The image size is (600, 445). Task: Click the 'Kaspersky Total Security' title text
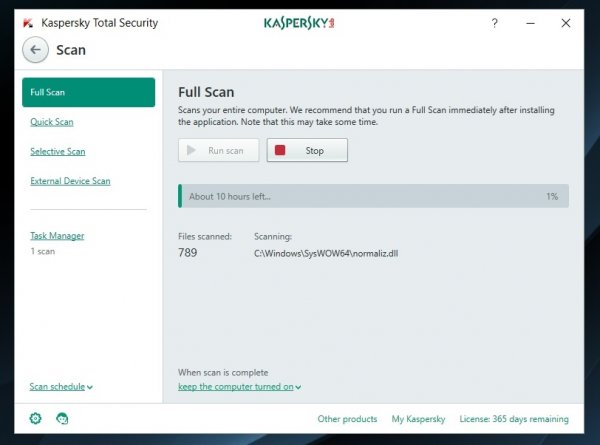tap(99, 23)
